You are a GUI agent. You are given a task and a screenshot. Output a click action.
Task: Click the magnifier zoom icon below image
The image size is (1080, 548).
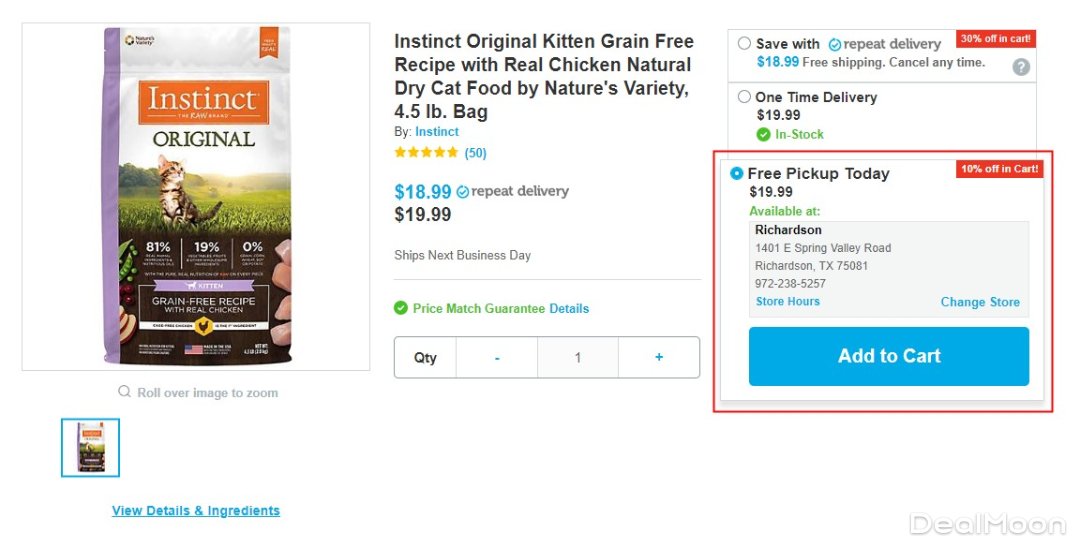(x=124, y=392)
